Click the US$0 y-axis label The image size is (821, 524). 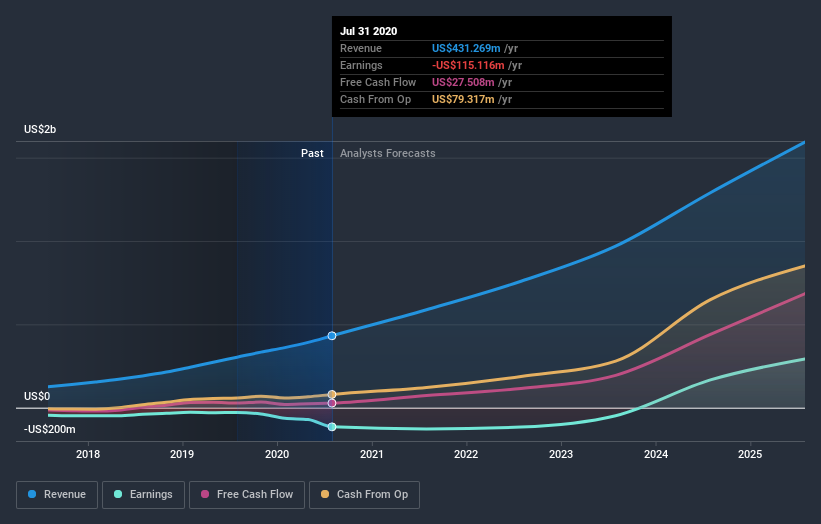click(x=37, y=396)
